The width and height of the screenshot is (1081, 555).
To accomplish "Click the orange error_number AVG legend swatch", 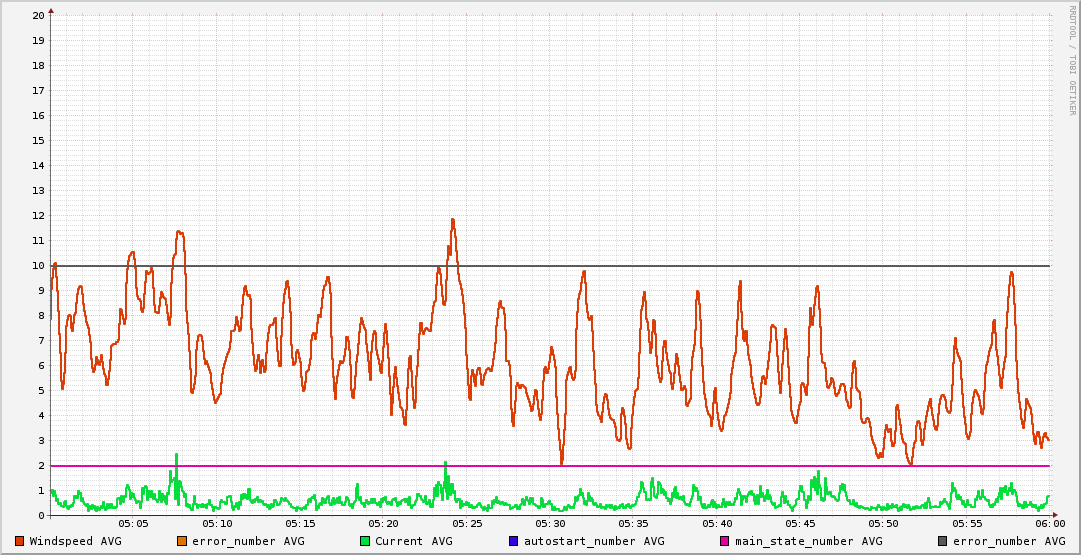I will (x=182, y=541).
